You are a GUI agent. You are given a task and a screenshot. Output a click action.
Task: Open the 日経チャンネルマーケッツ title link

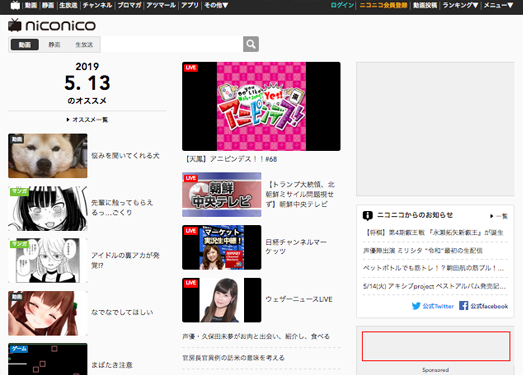point(296,247)
